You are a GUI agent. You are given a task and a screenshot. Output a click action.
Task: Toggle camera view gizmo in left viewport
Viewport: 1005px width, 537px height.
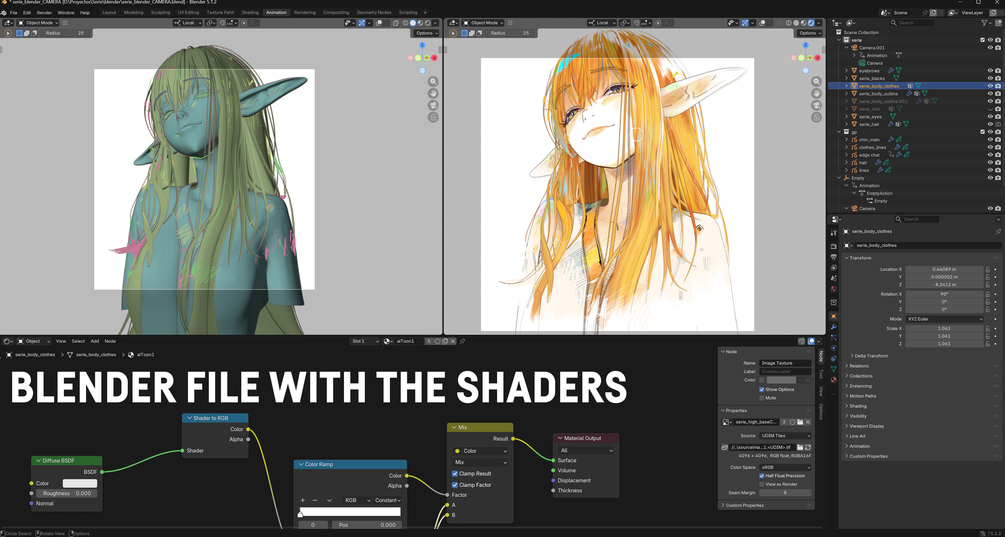coord(433,106)
